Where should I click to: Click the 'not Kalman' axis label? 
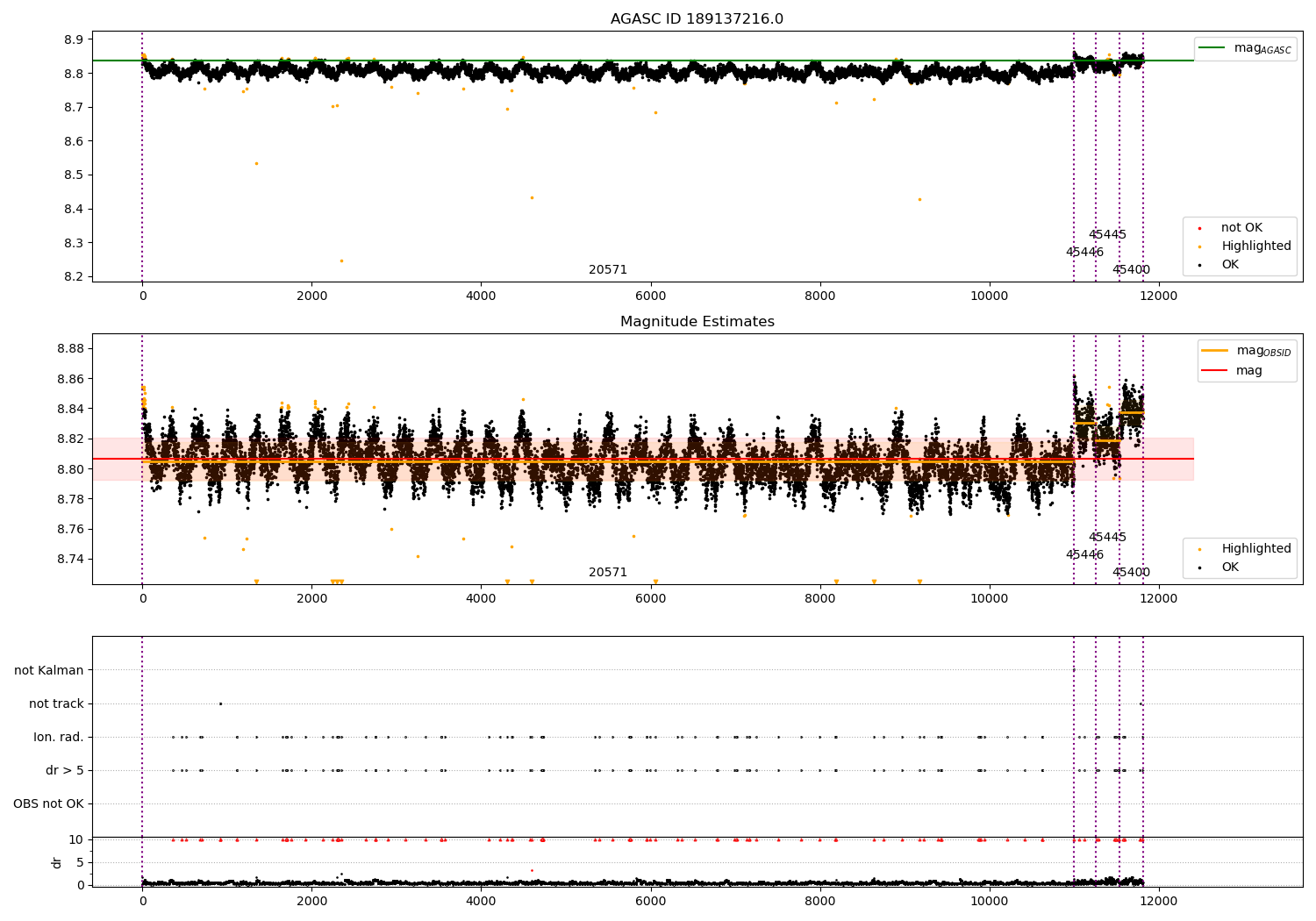pos(49,670)
